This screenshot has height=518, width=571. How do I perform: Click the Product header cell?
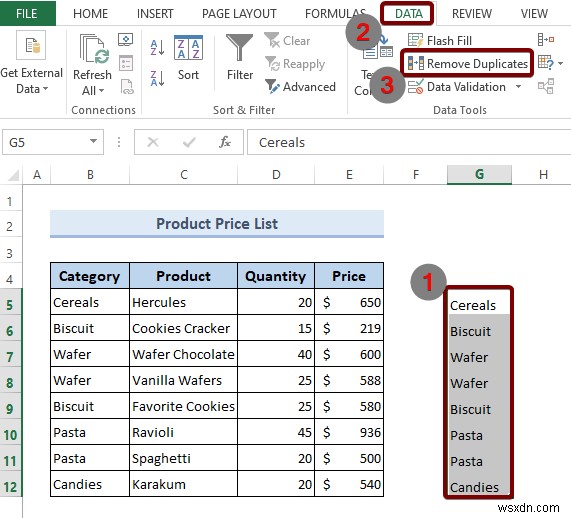183,276
